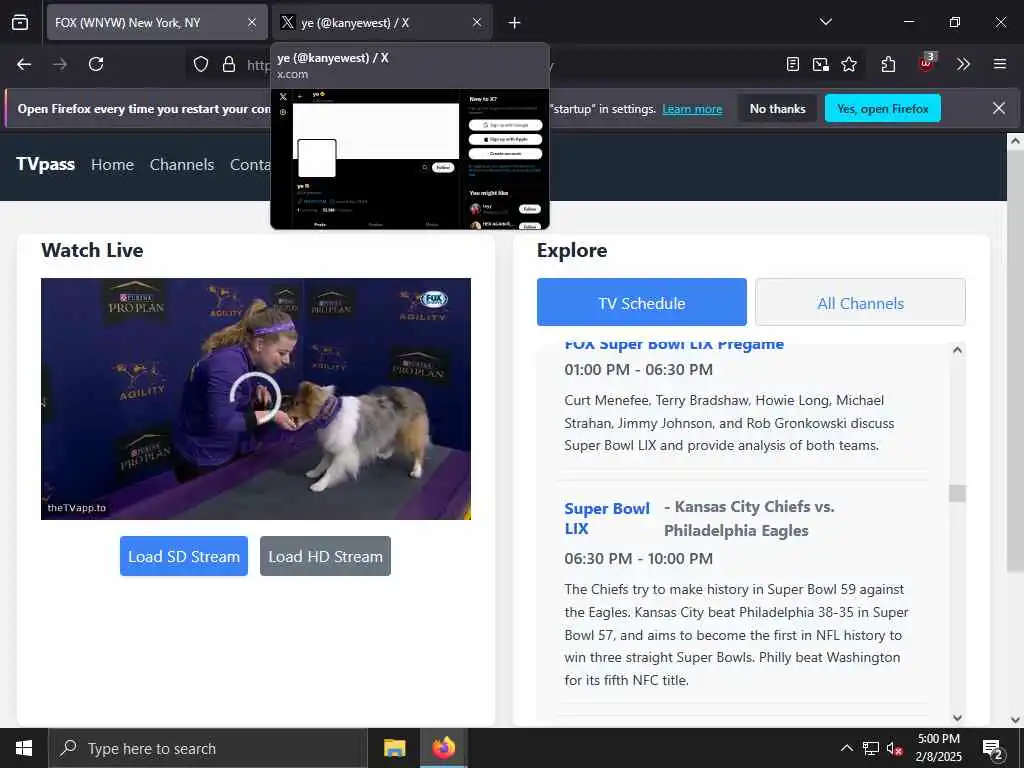
Task: Open the clock showing 5:00 PM
Action: (x=938, y=748)
